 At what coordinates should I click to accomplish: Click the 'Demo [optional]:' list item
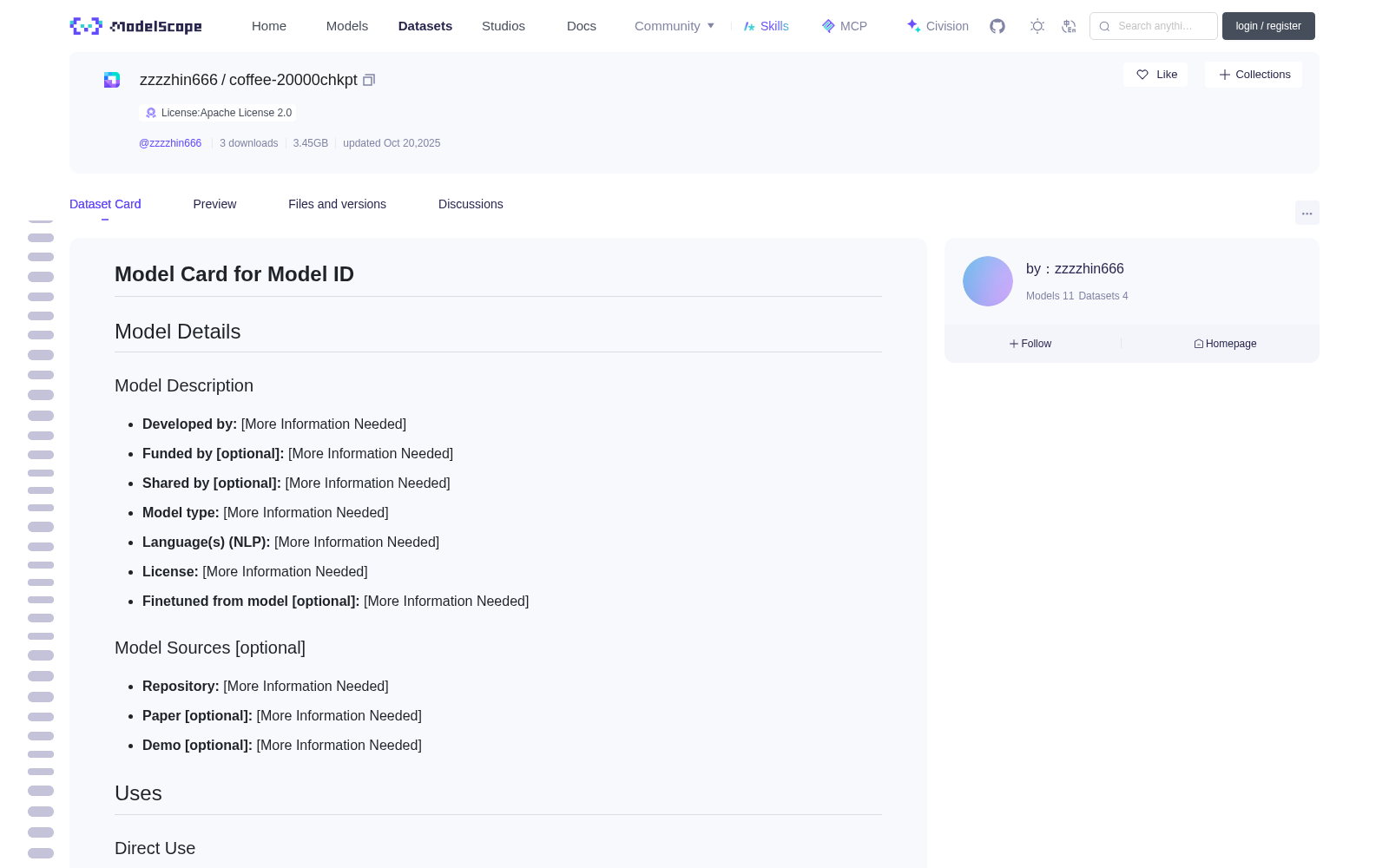point(282,746)
